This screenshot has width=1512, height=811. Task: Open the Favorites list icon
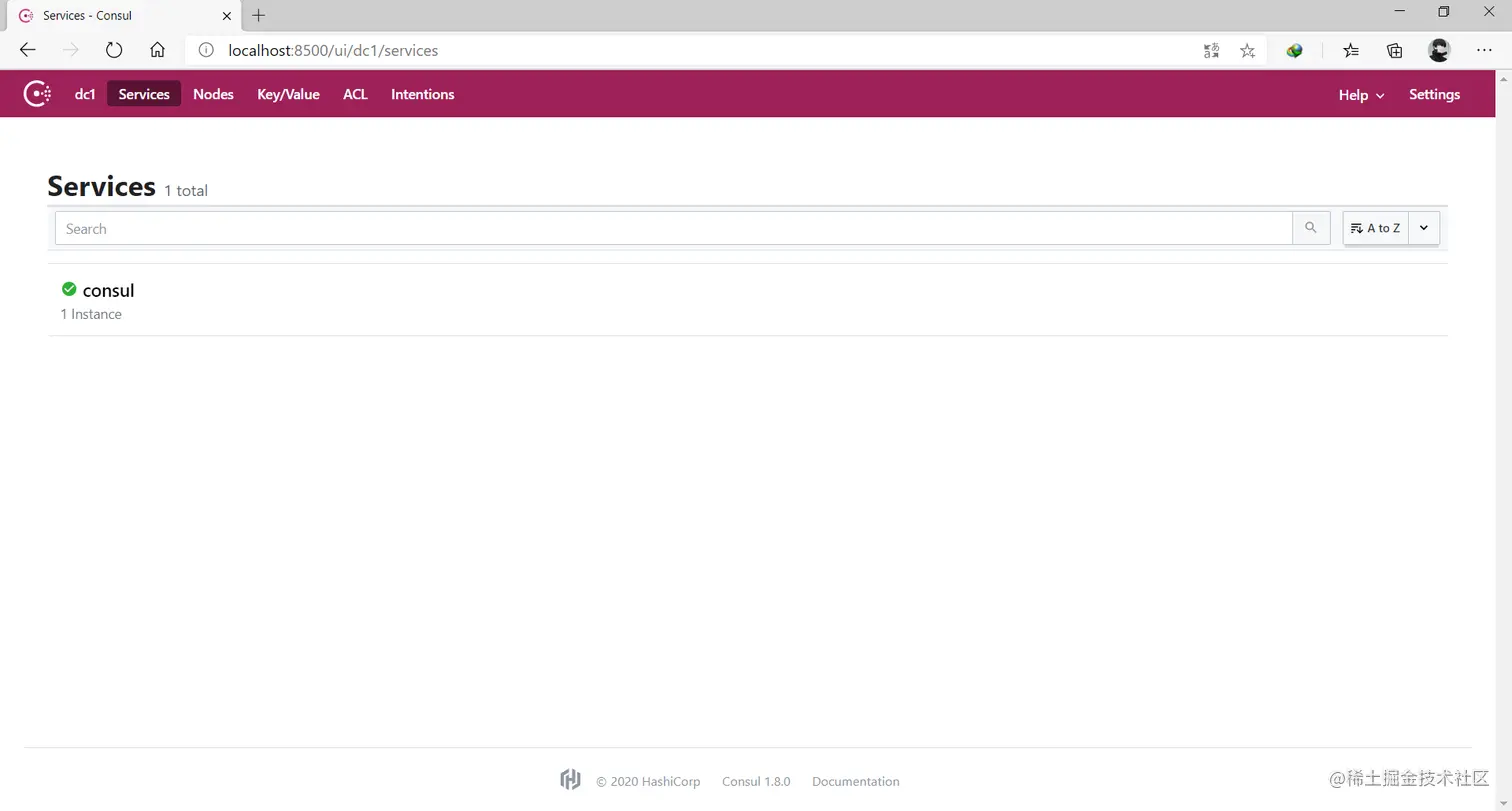[x=1351, y=50]
